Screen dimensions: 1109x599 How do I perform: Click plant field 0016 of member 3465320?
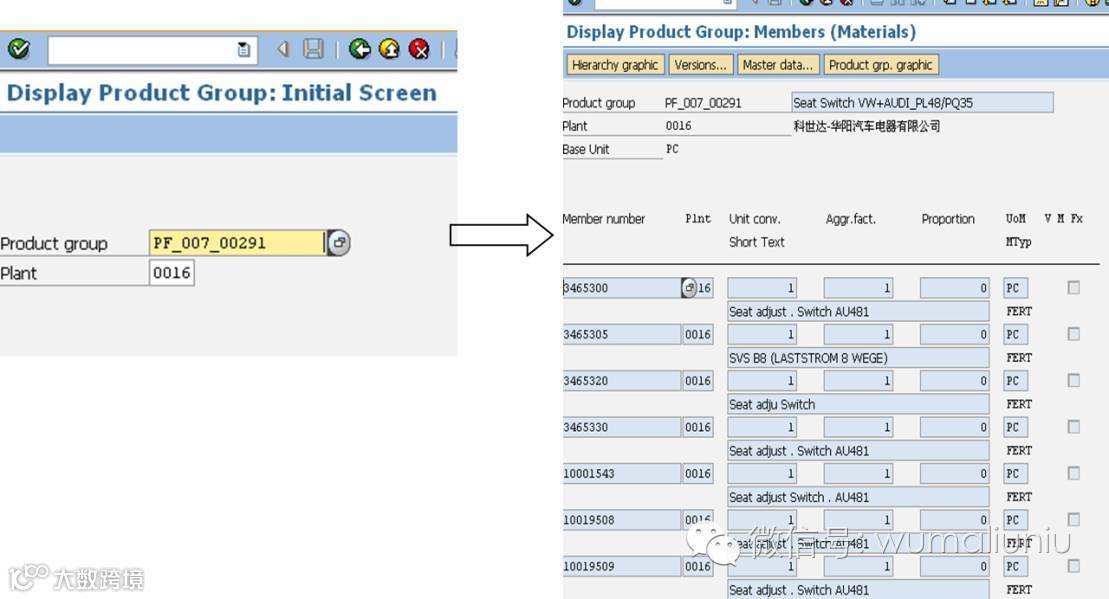pos(697,380)
